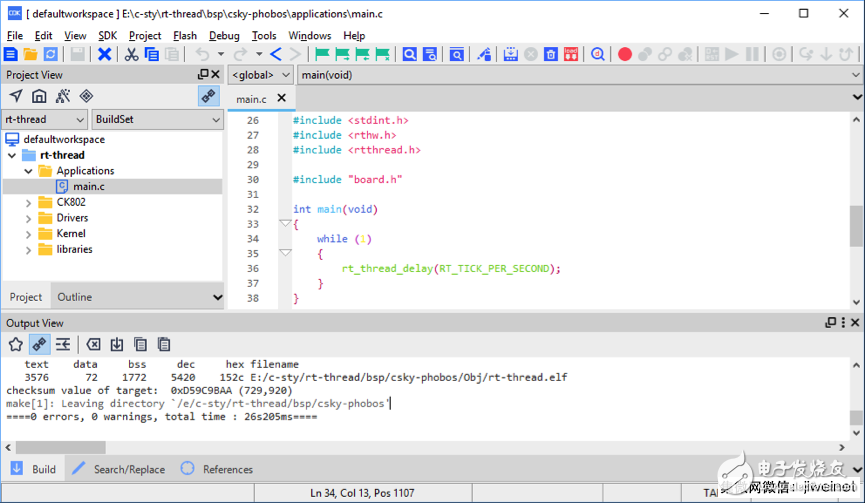Open the BuildSet configuration dropdown
The width and height of the screenshot is (865, 503).
[157, 119]
